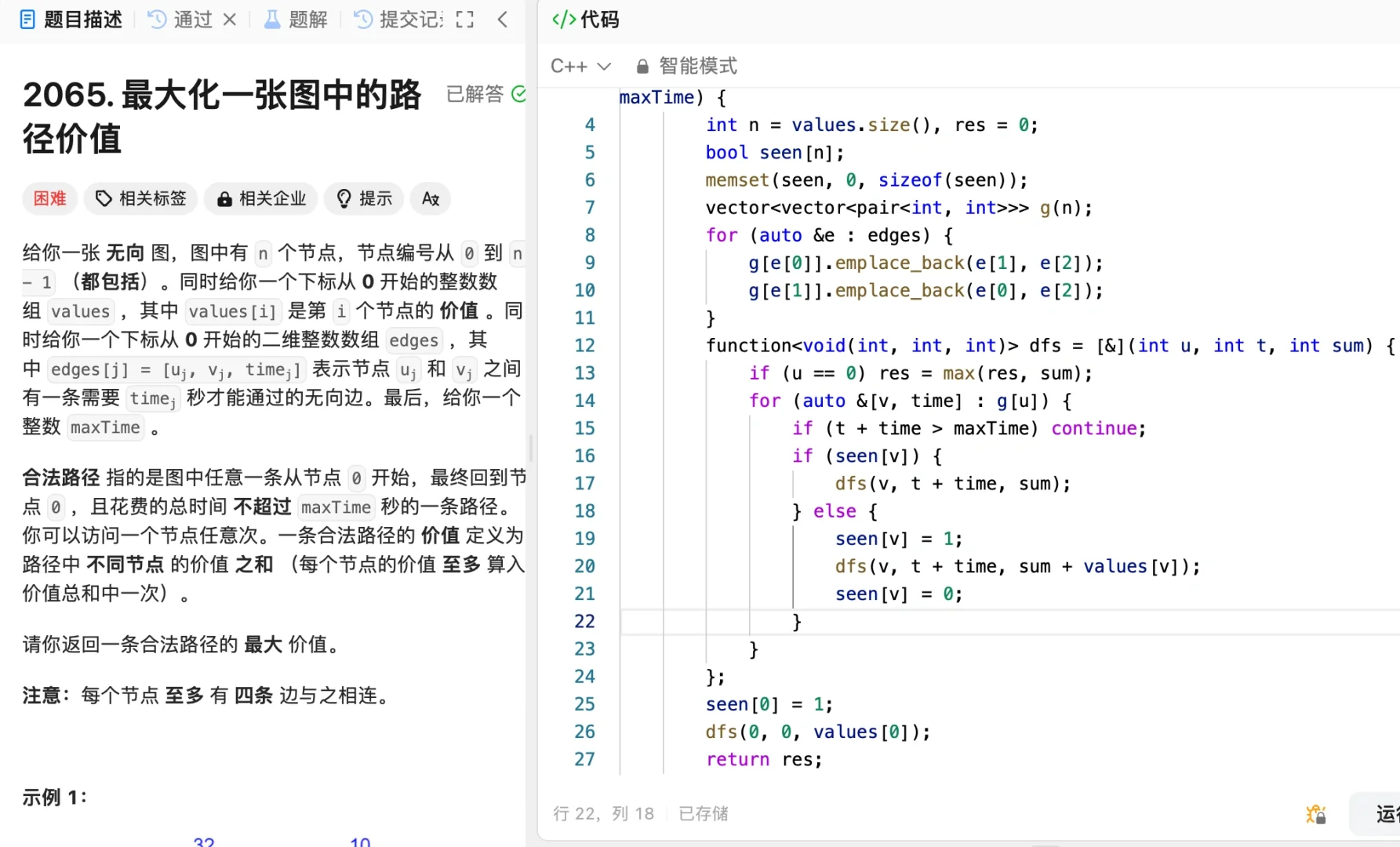The height and width of the screenshot is (847, 1400).
Task: Show 相关企业 companies
Action: click(260, 198)
